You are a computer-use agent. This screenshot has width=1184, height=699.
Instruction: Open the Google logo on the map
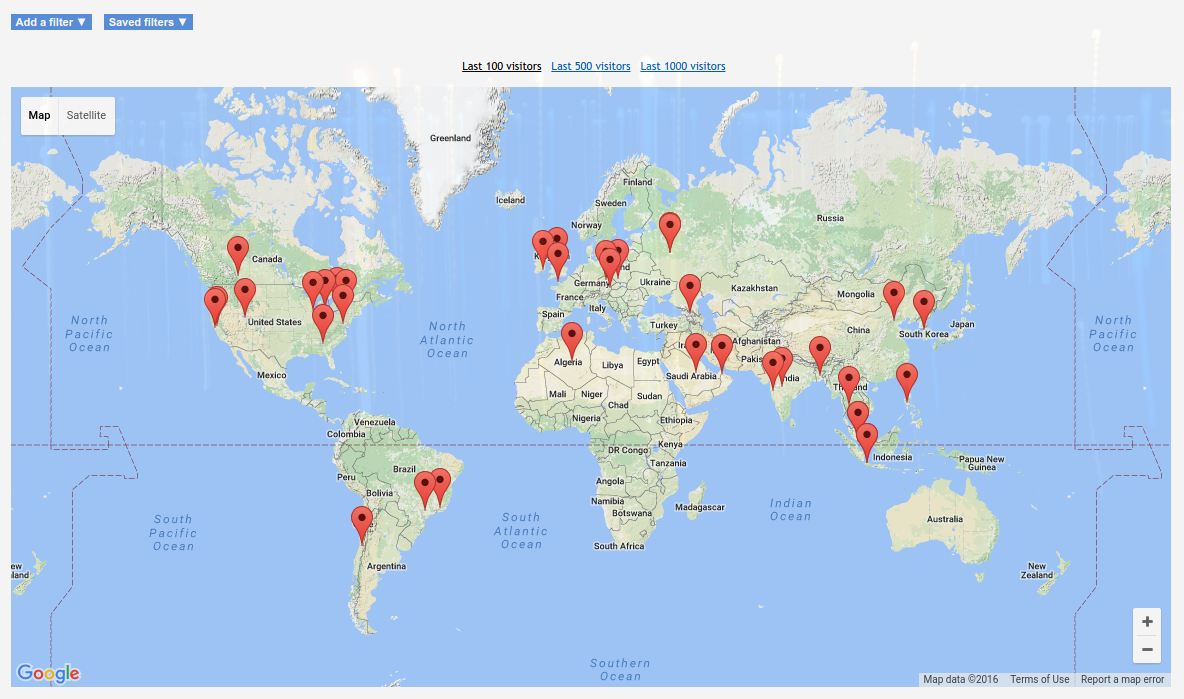tap(48, 673)
